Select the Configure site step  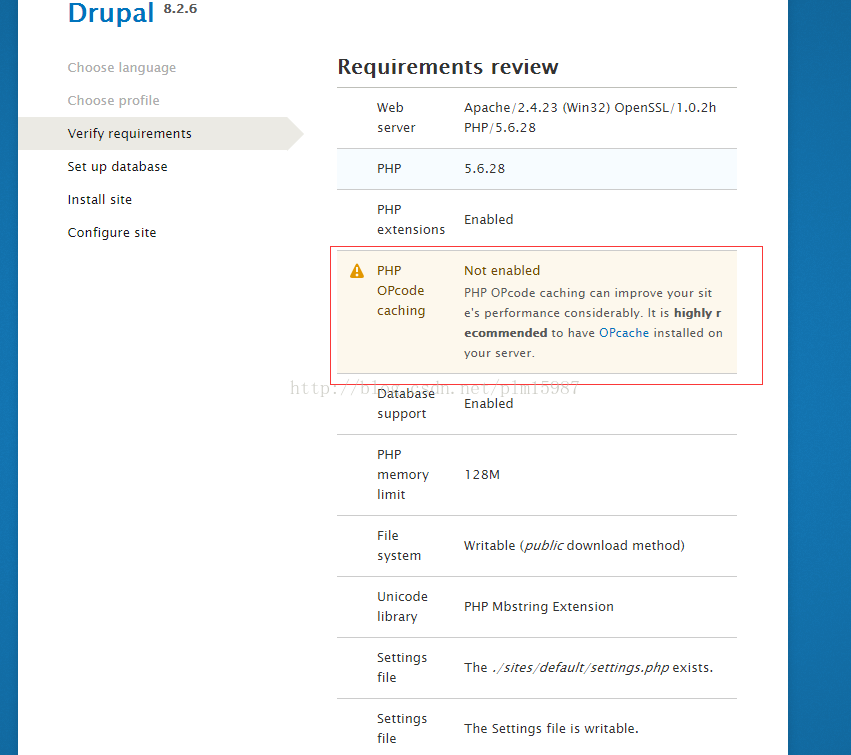pos(112,233)
